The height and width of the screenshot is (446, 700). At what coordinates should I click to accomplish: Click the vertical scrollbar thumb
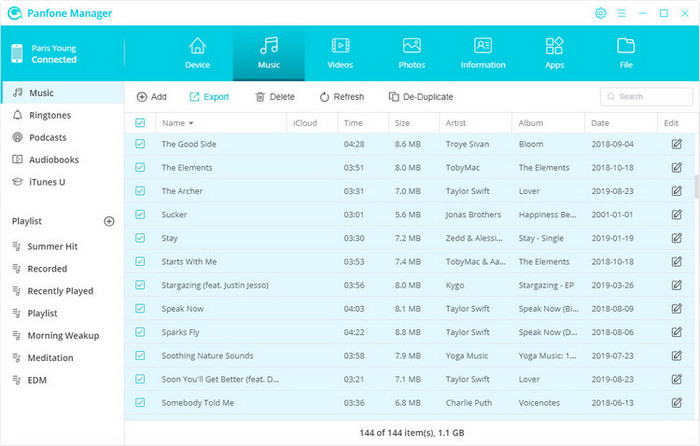tap(696, 187)
